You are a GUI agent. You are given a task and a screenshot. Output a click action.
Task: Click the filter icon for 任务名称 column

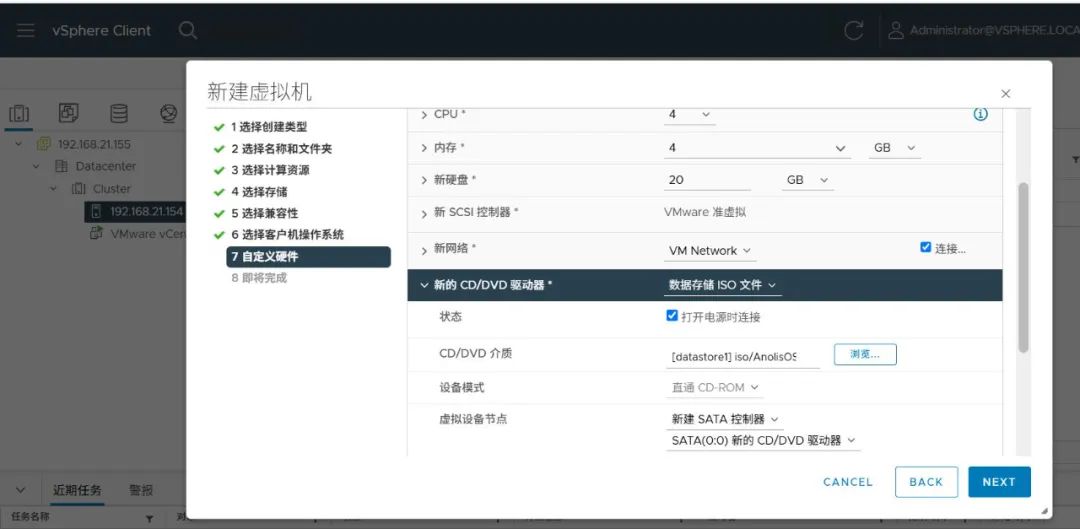coord(149,518)
